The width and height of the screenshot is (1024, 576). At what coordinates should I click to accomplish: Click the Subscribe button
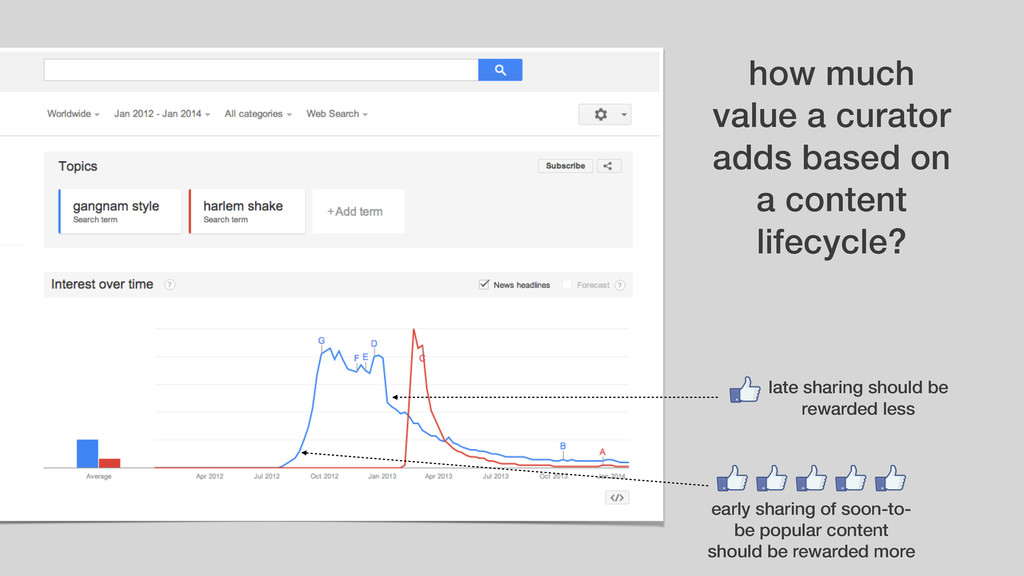pos(566,166)
